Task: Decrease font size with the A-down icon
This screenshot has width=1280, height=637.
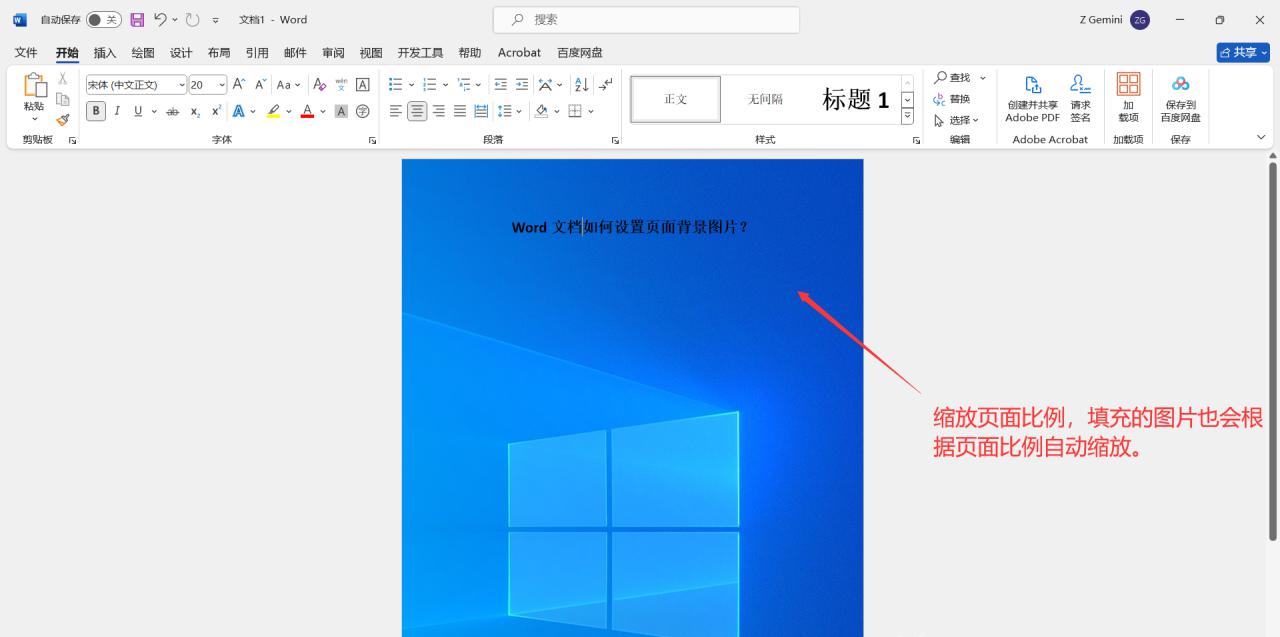Action: [261, 85]
